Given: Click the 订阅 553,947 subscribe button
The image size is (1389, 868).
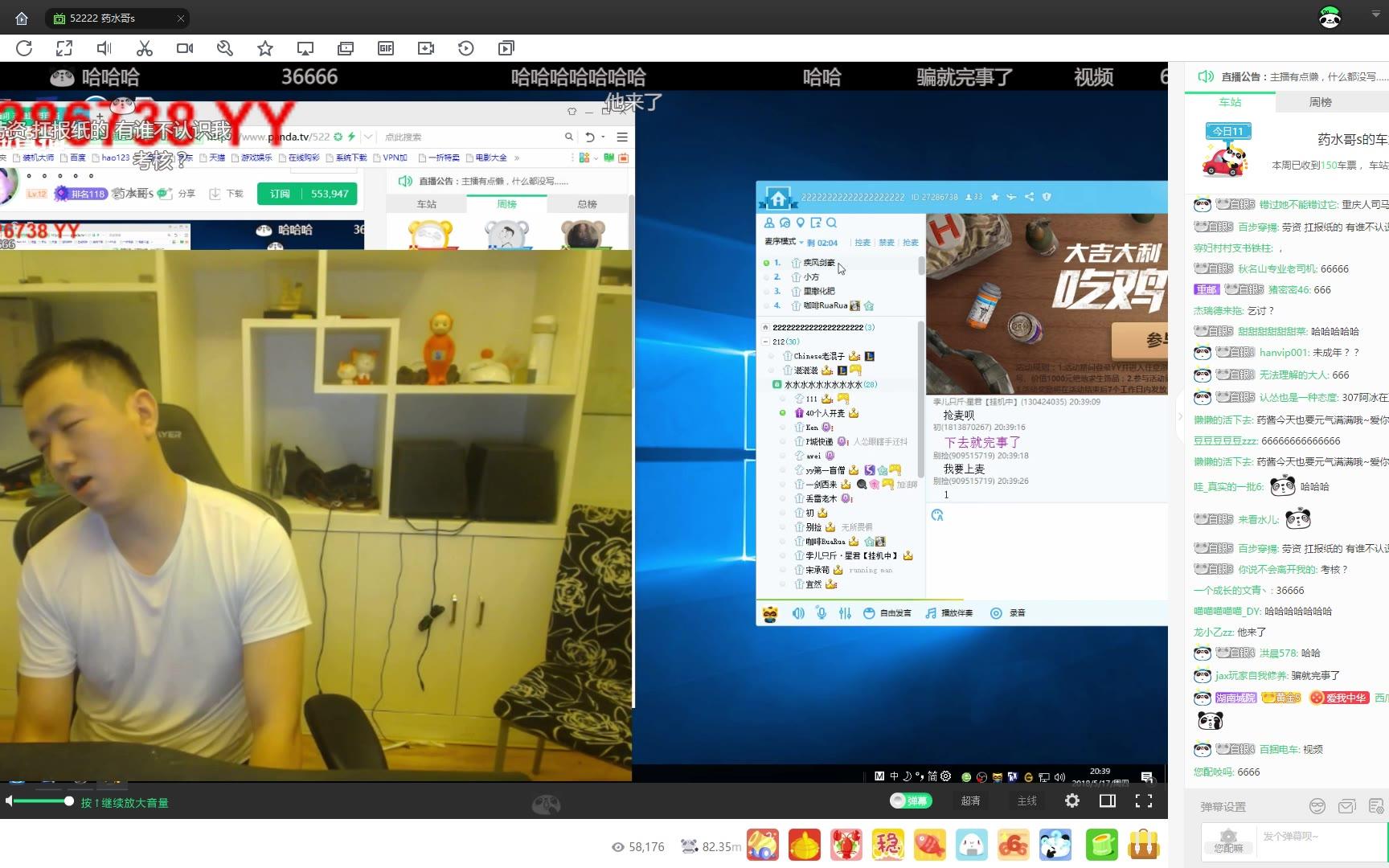Looking at the screenshot, I should click(x=307, y=194).
